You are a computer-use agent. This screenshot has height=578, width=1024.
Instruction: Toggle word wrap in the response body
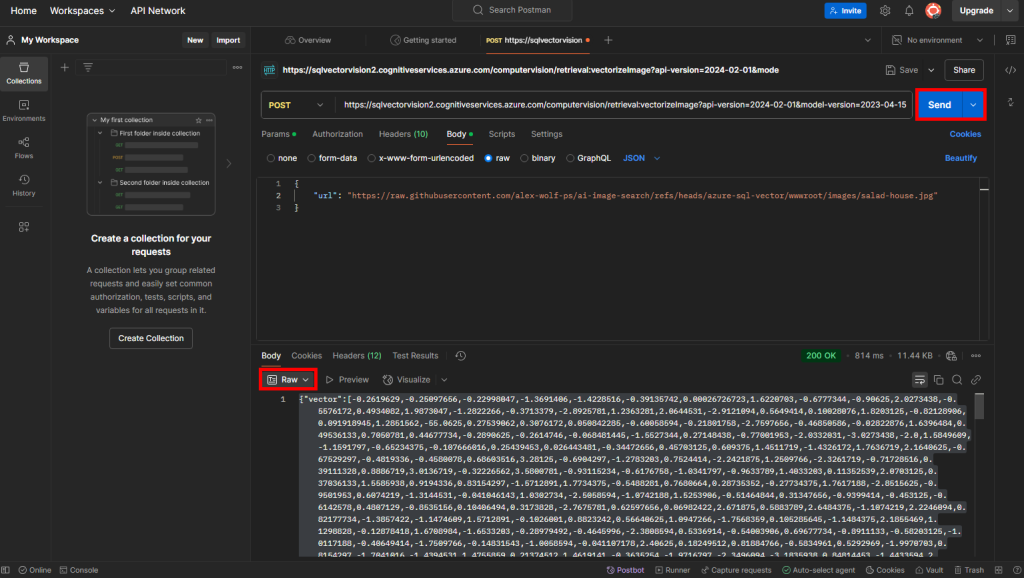(920, 380)
